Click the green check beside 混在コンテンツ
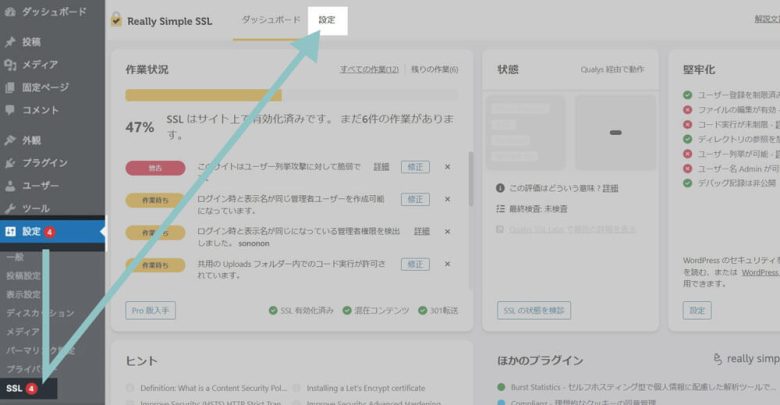Screen dimensions: 780x405 (347, 310)
